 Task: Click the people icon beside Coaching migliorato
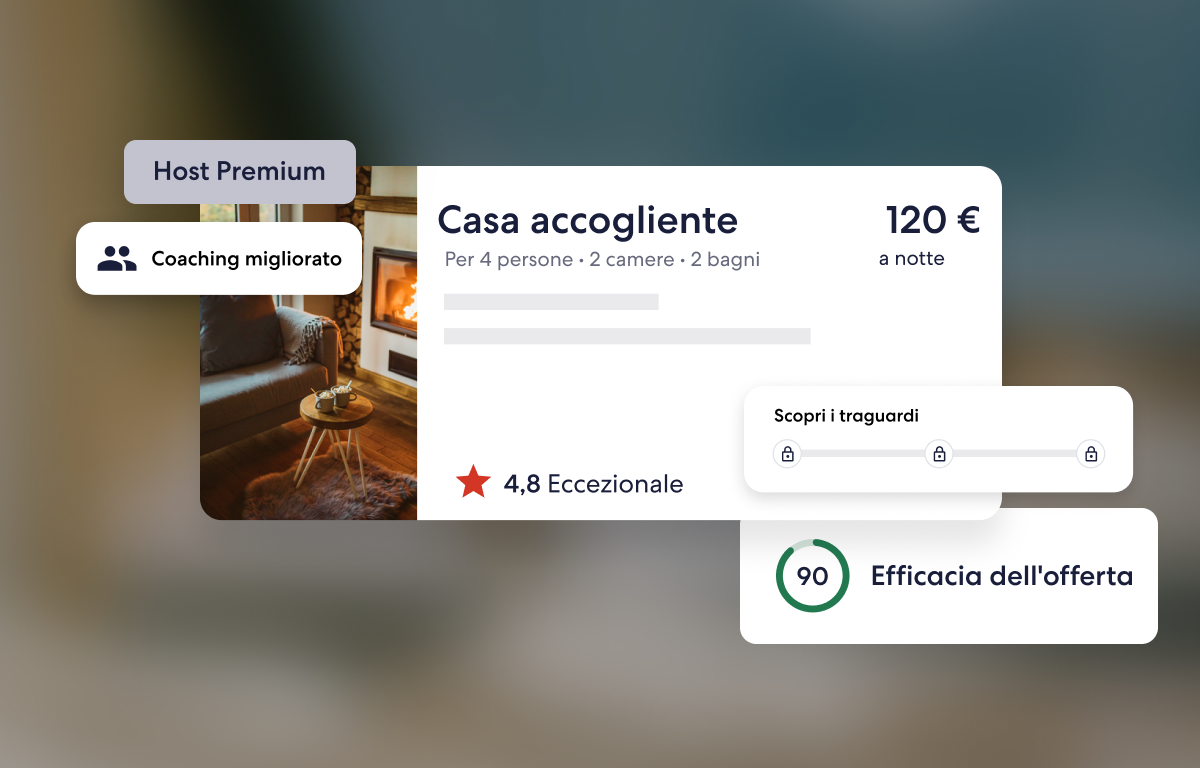117,259
